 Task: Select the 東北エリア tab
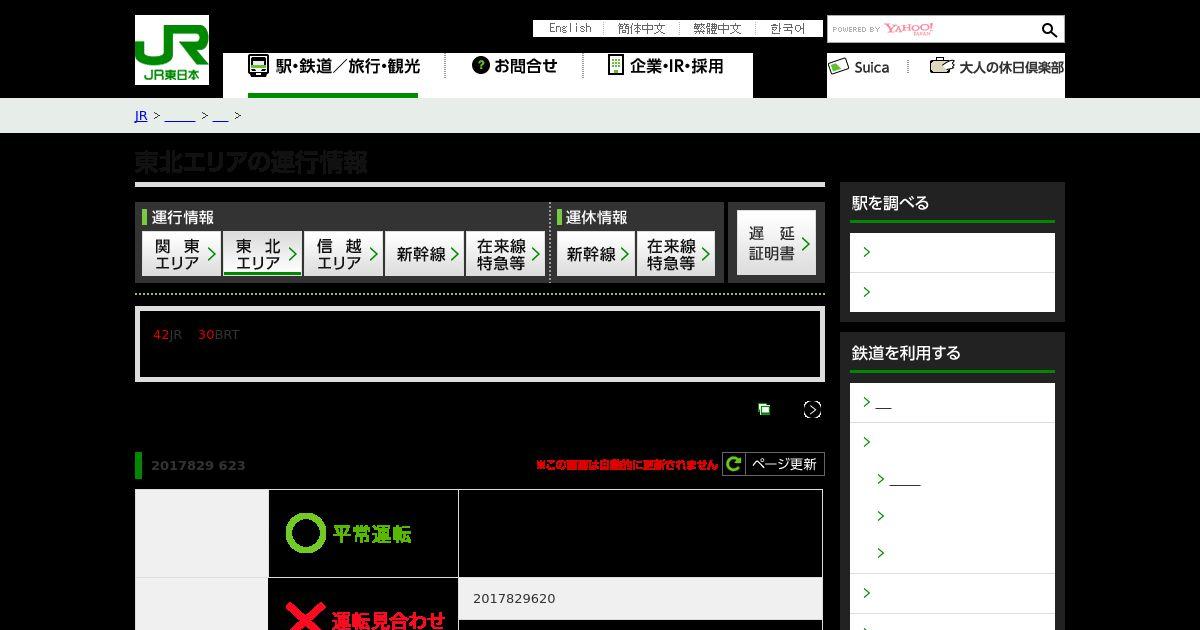(262, 254)
